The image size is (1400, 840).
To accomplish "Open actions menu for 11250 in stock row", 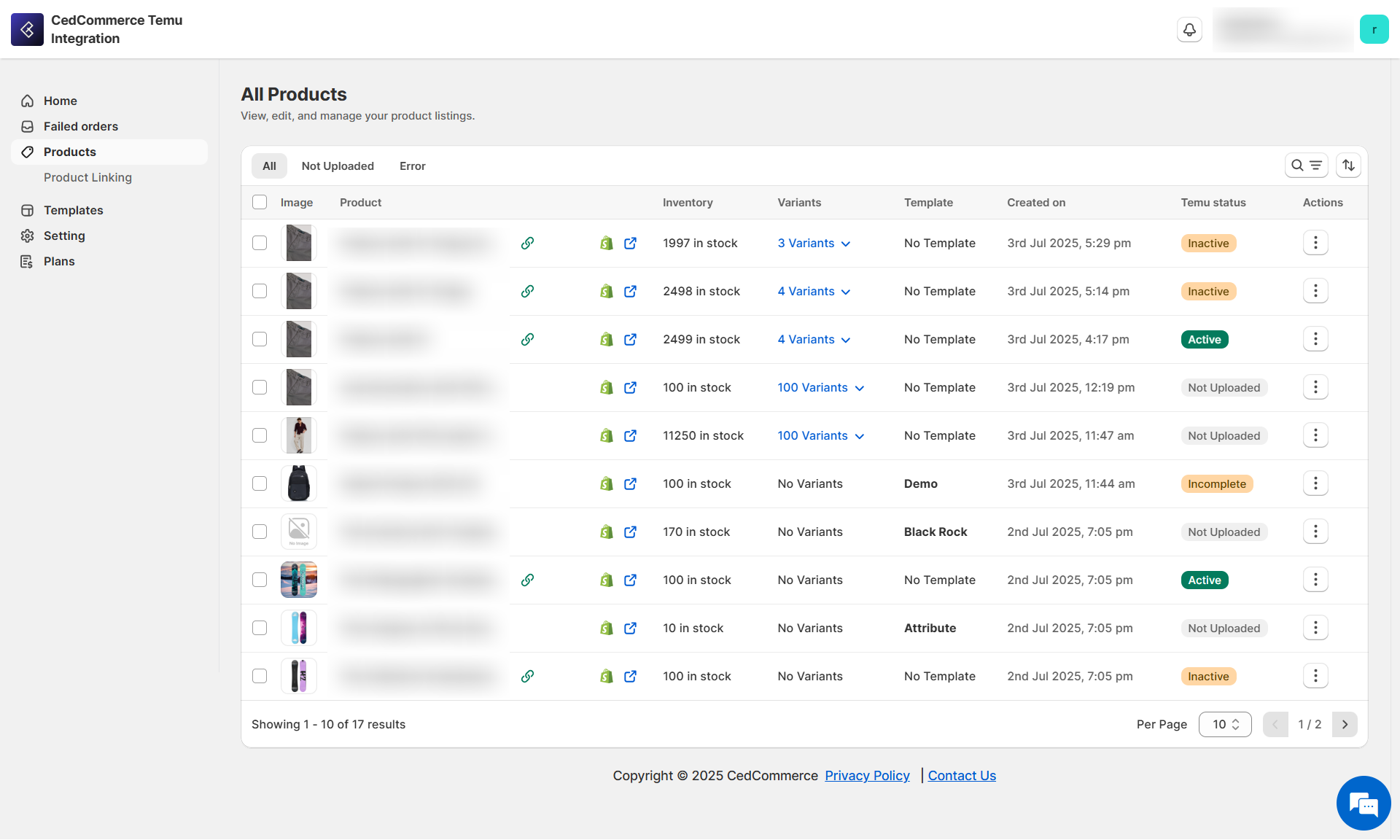I will (x=1315, y=435).
